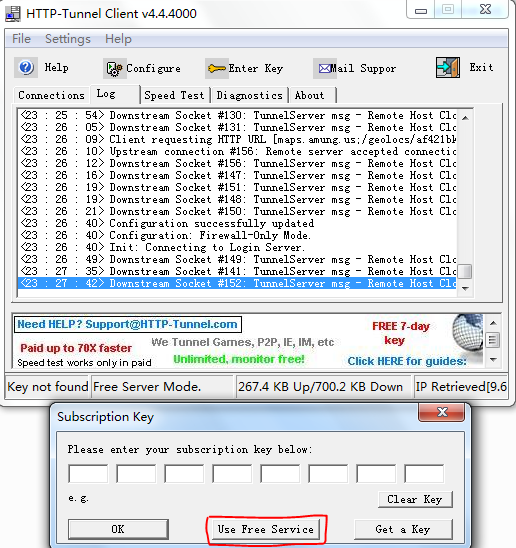Select 'Client requesting HTTP URL' log line

click(237, 139)
